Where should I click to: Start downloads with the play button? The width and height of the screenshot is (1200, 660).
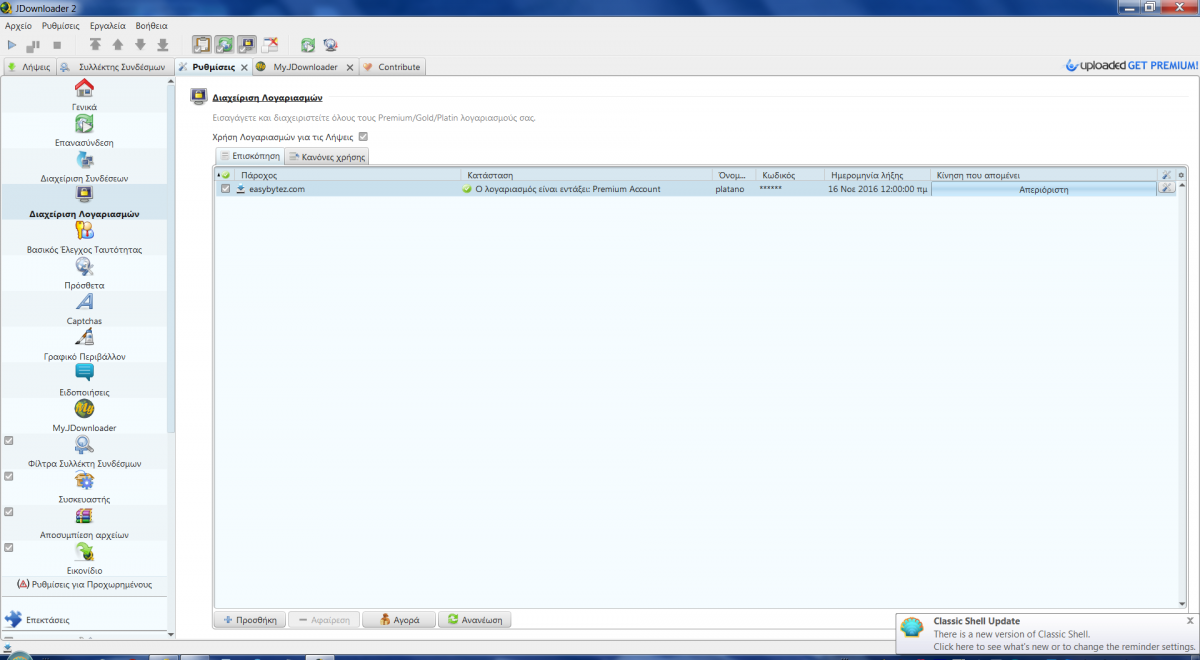(12, 45)
